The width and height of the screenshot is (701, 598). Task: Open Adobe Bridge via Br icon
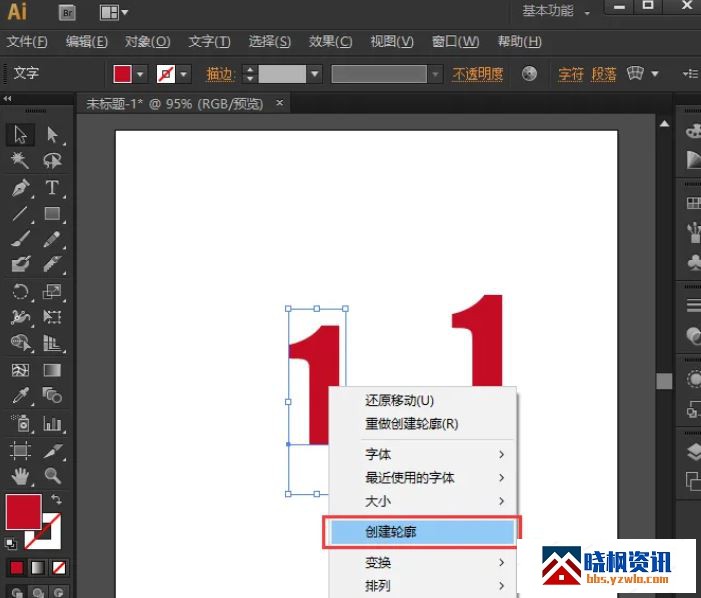pyautogui.click(x=68, y=12)
